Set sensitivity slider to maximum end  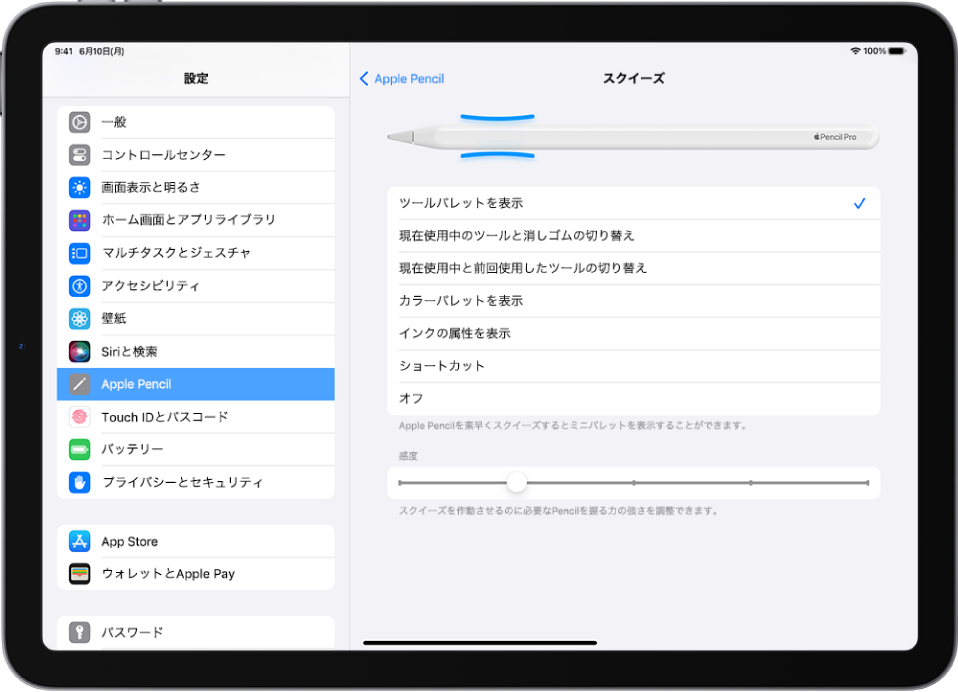[x=867, y=483]
